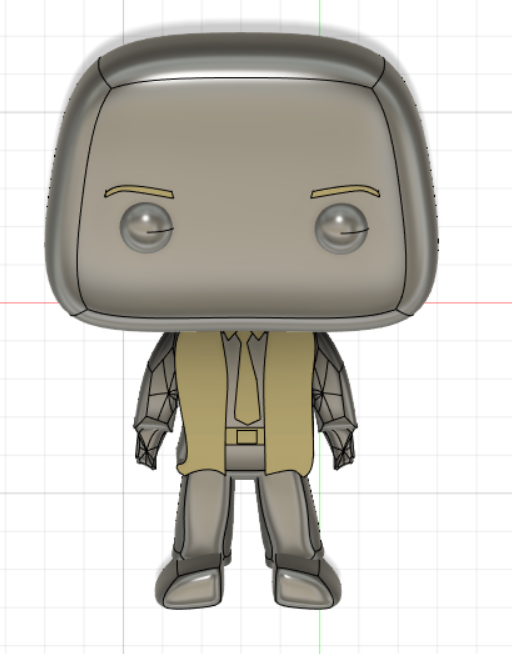Pick the eye sphere on the viewer's right

pyautogui.click(x=341, y=229)
